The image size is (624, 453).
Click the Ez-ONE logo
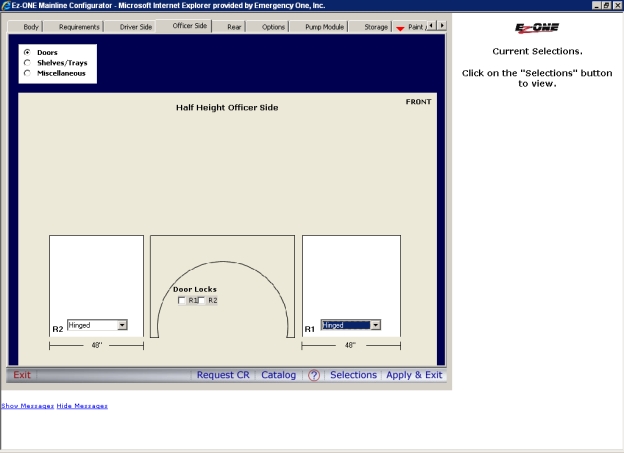click(537, 27)
